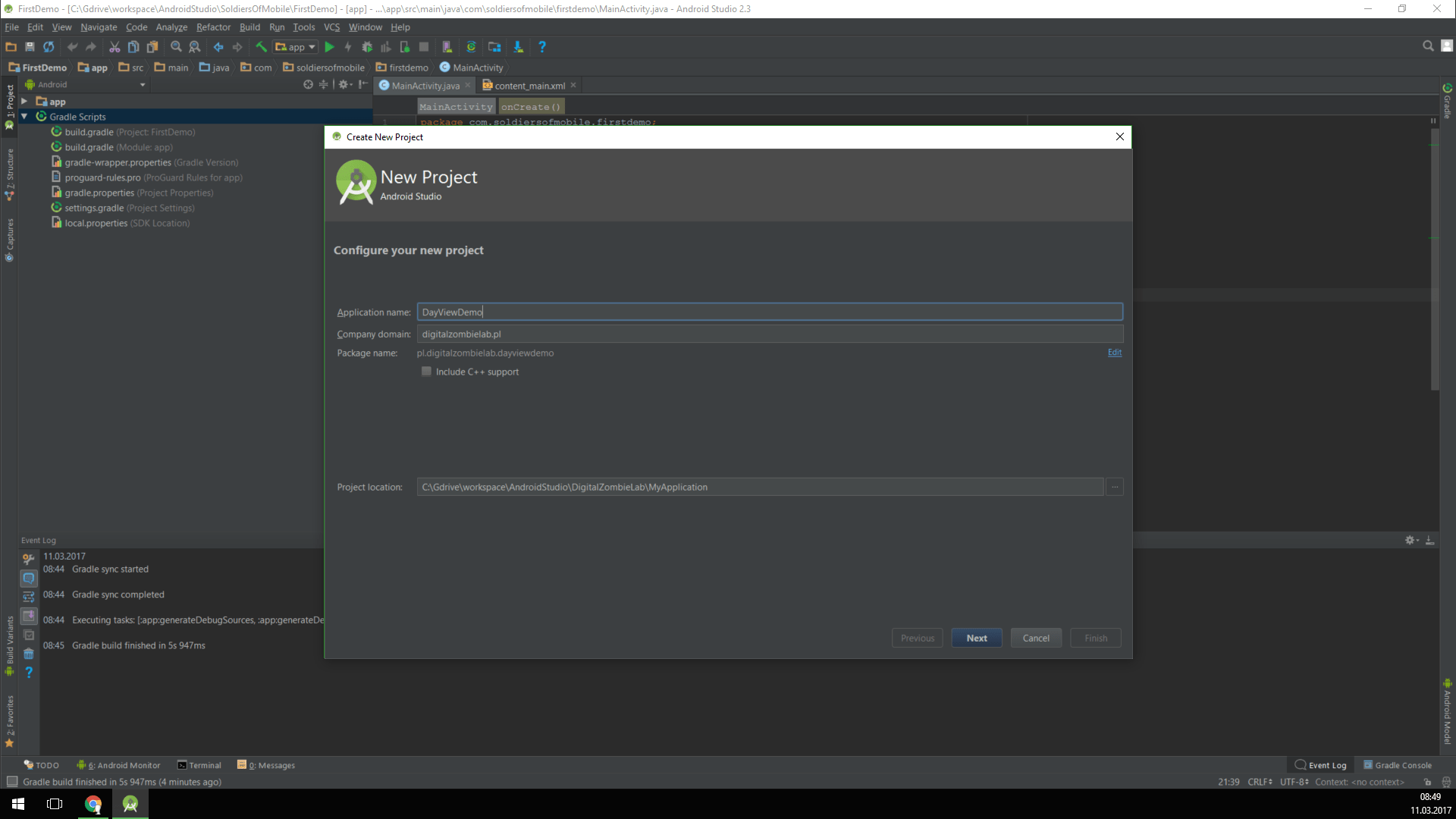This screenshot has width=1456, height=819.
Task: Open Event Log button in status bar
Action: pyautogui.click(x=1320, y=765)
